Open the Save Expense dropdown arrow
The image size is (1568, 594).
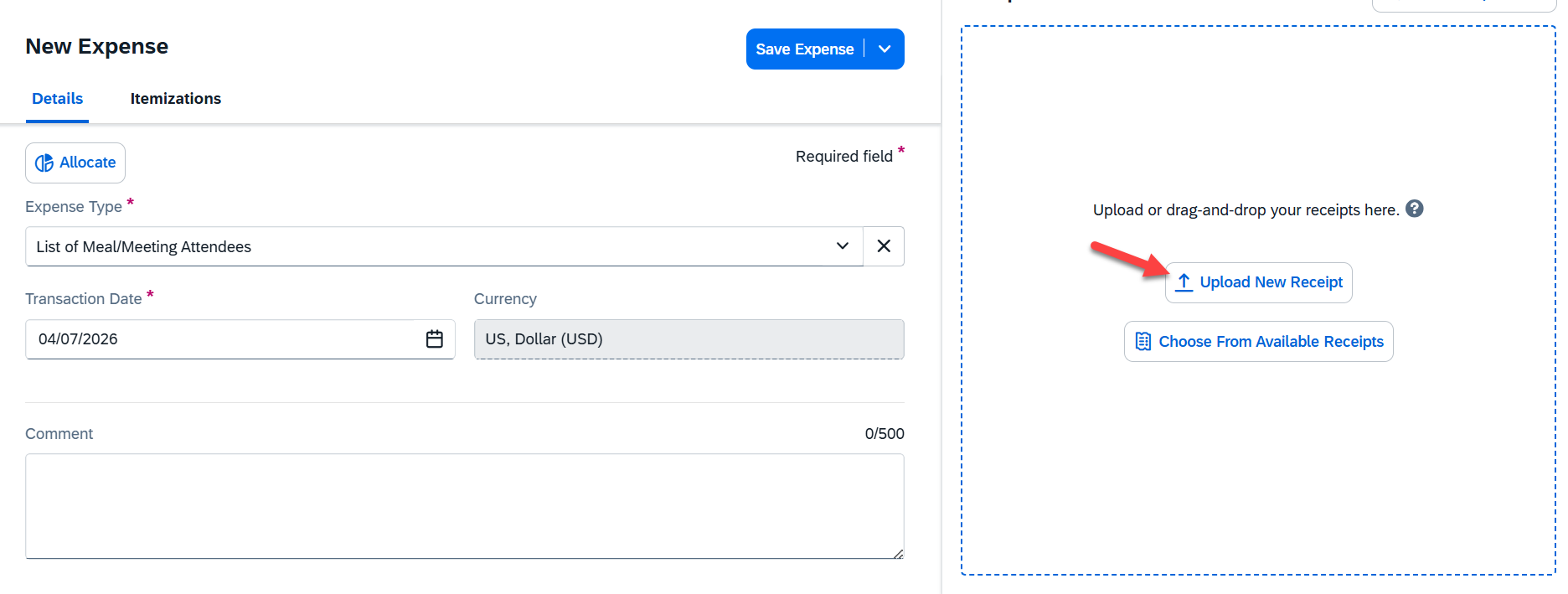[x=885, y=49]
